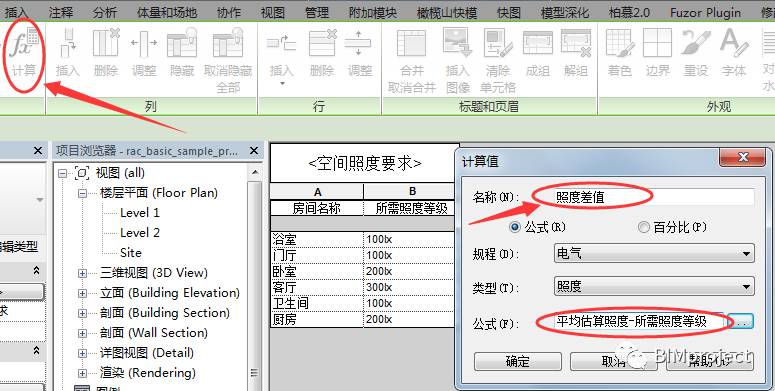Collapse the 视图 (all) tree node

click(62, 174)
